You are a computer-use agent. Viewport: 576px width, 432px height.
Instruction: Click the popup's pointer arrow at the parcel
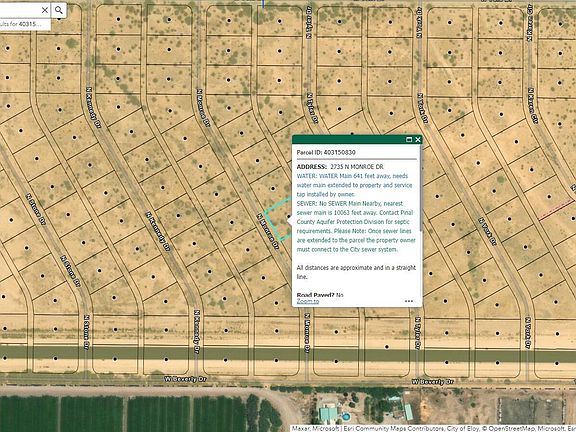(289, 220)
